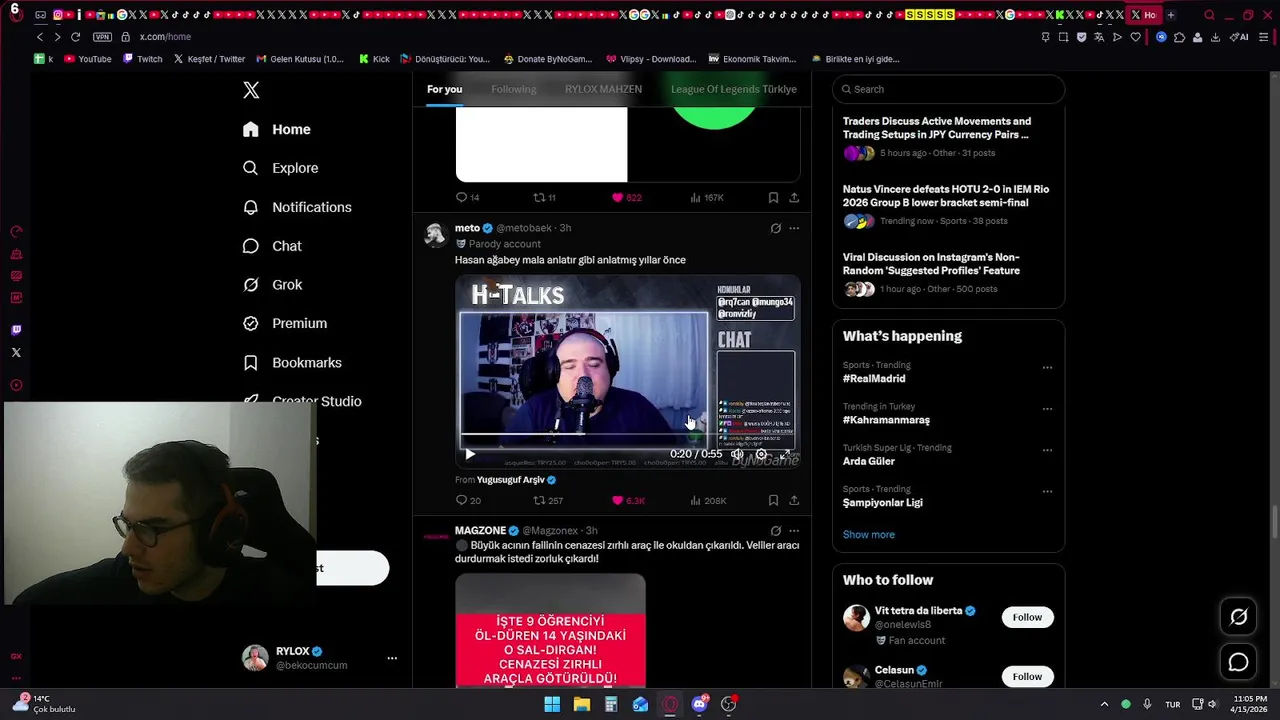Switch to the Following tab
1280x720 pixels.
coord(514,89)
